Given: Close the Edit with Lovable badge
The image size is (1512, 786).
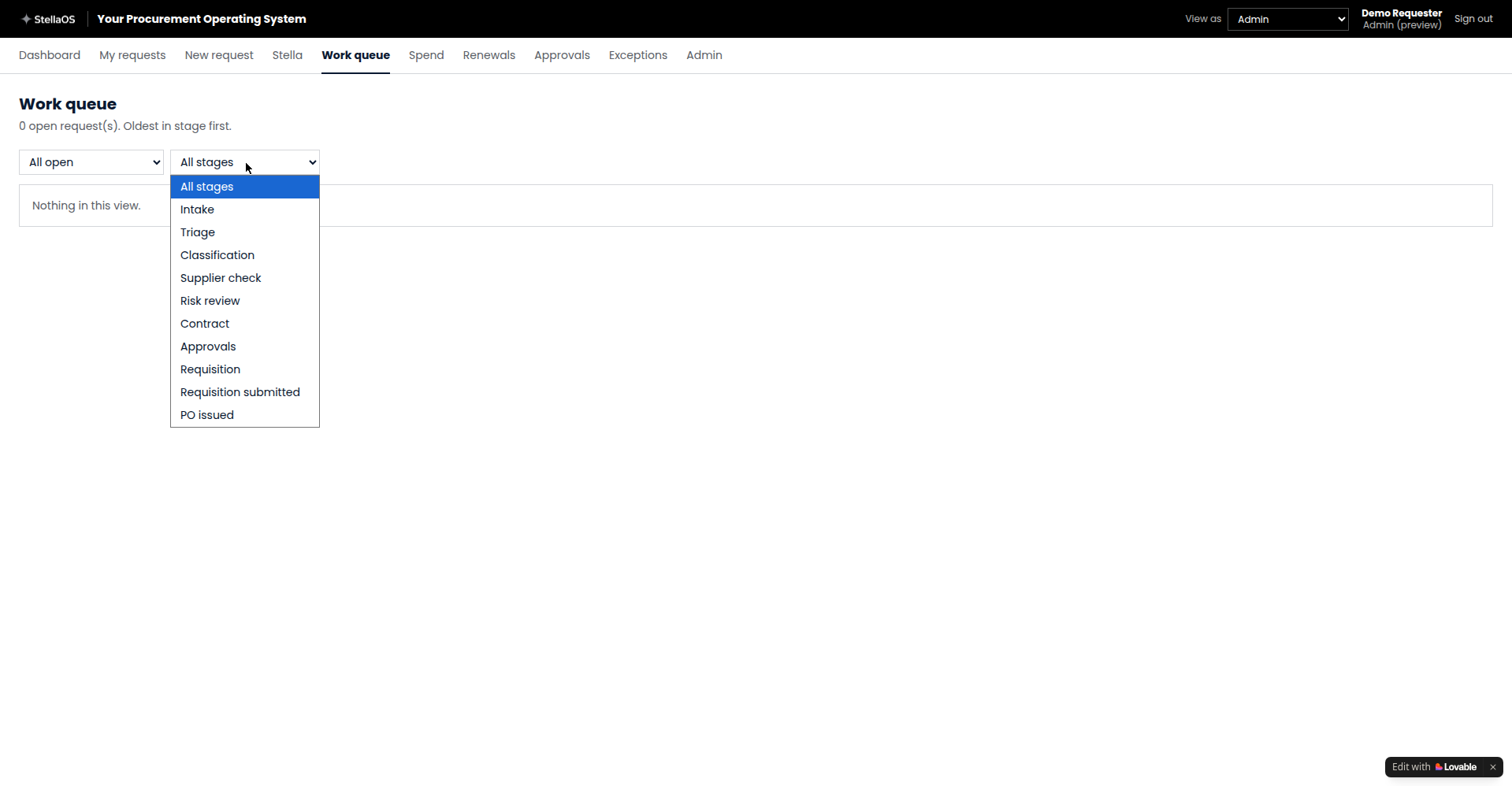Looking at the screenshot, I should click(x=1492, y=767).
